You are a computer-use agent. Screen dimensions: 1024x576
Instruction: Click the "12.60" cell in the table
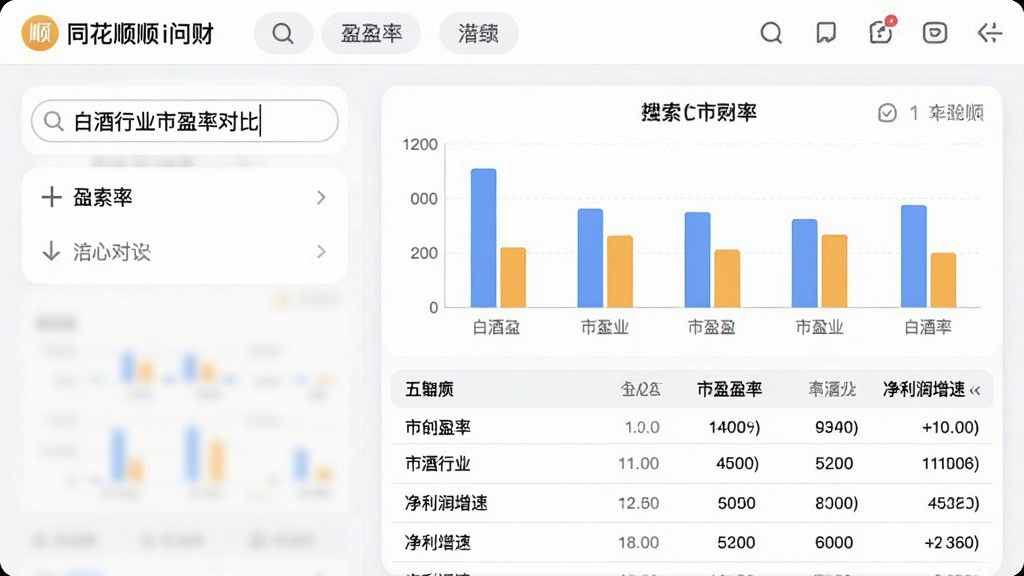(x=638, y=503)
